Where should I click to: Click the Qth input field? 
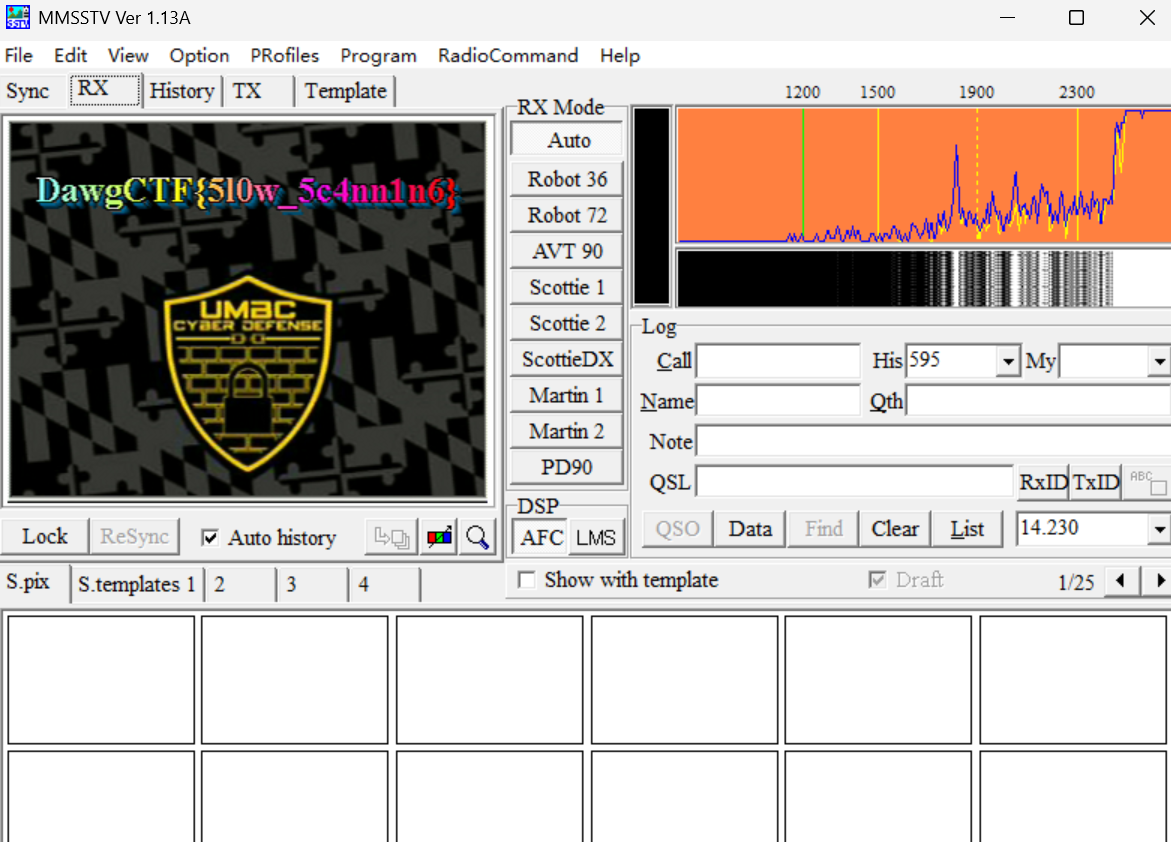tap(1038, 400)
